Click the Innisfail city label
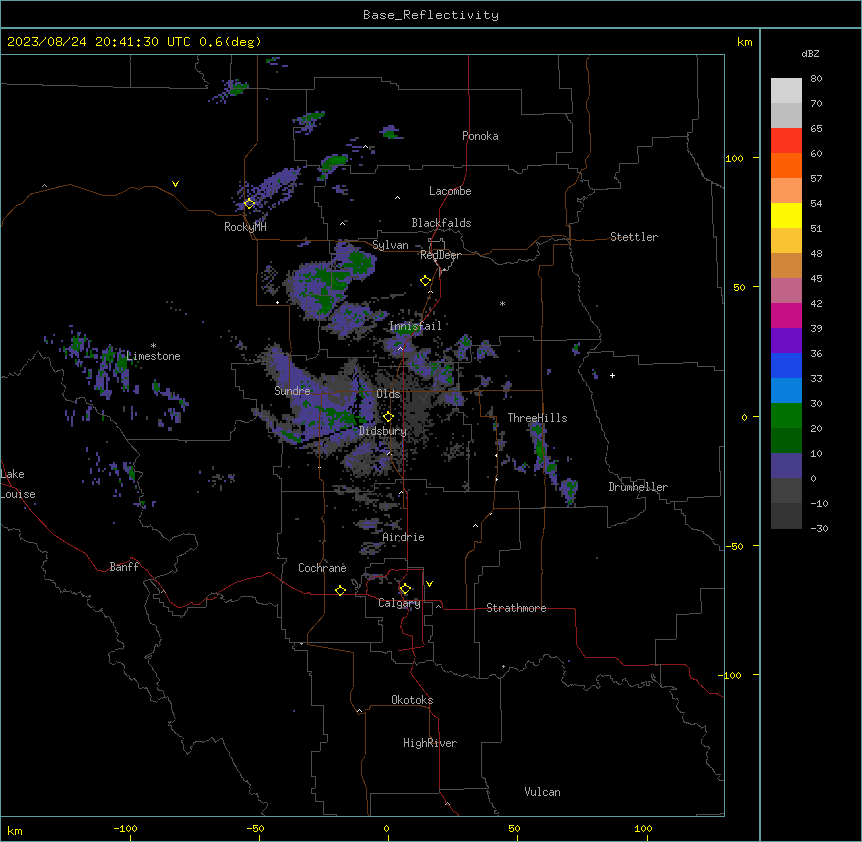 pyautogui.click(x=415, y=326)
